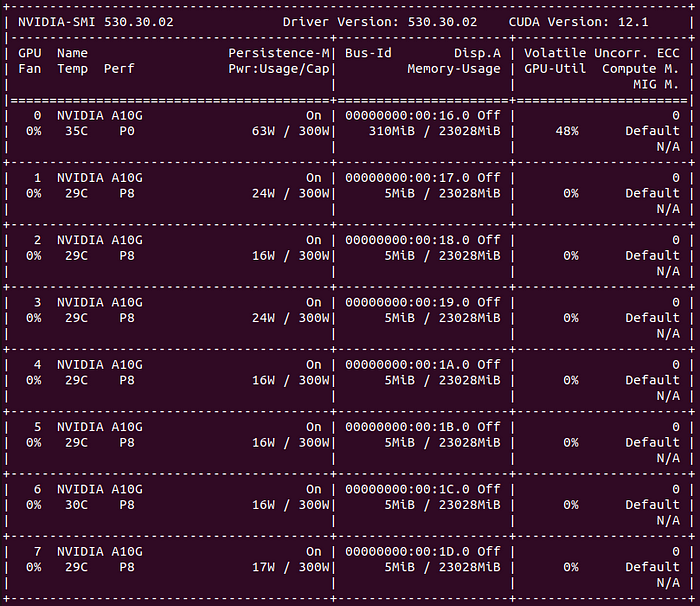Select the Default compute mode of GPU 6
The height and width of the screenshot is (606, 700).
(x=652, y=505)
